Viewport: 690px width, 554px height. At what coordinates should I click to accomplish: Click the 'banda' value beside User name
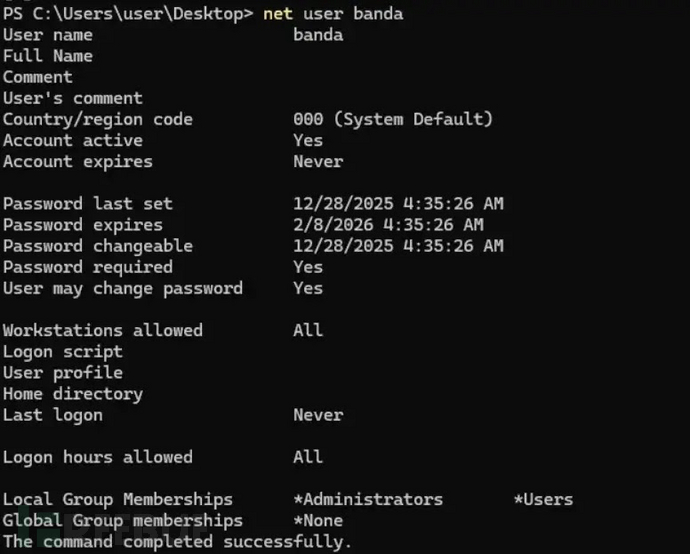click(x=318, y=35)
